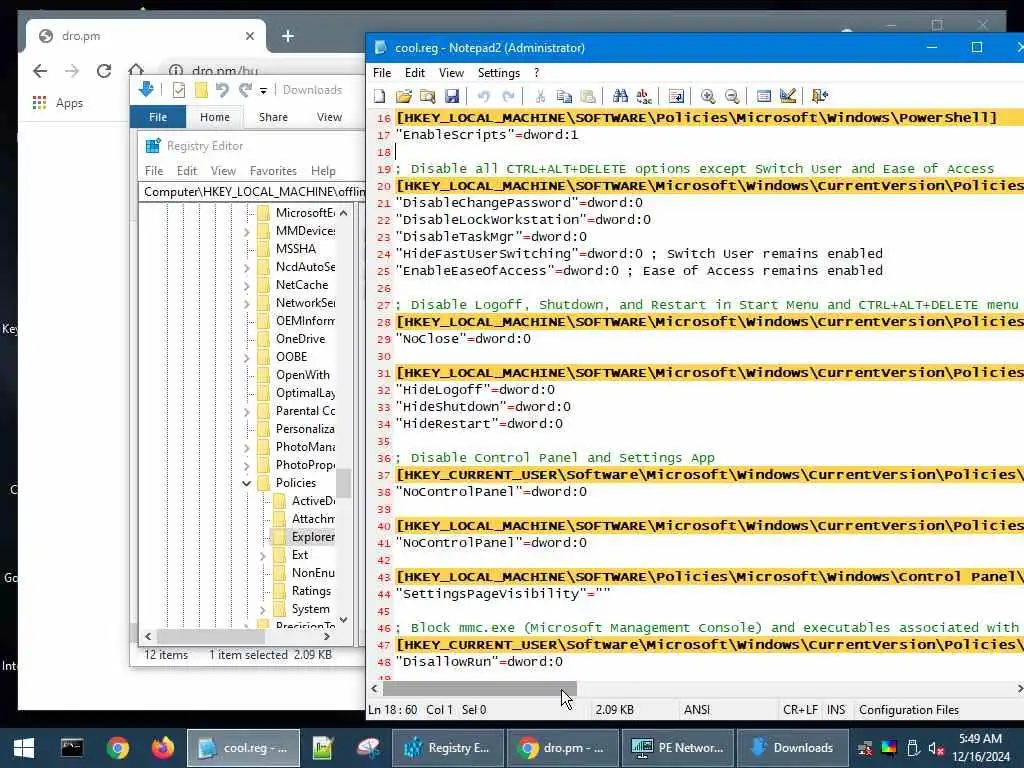This screenshot has height=768, width=1024.
Task: Expand the NetCache key in registry tree
Action: click(x=246, y=285)
